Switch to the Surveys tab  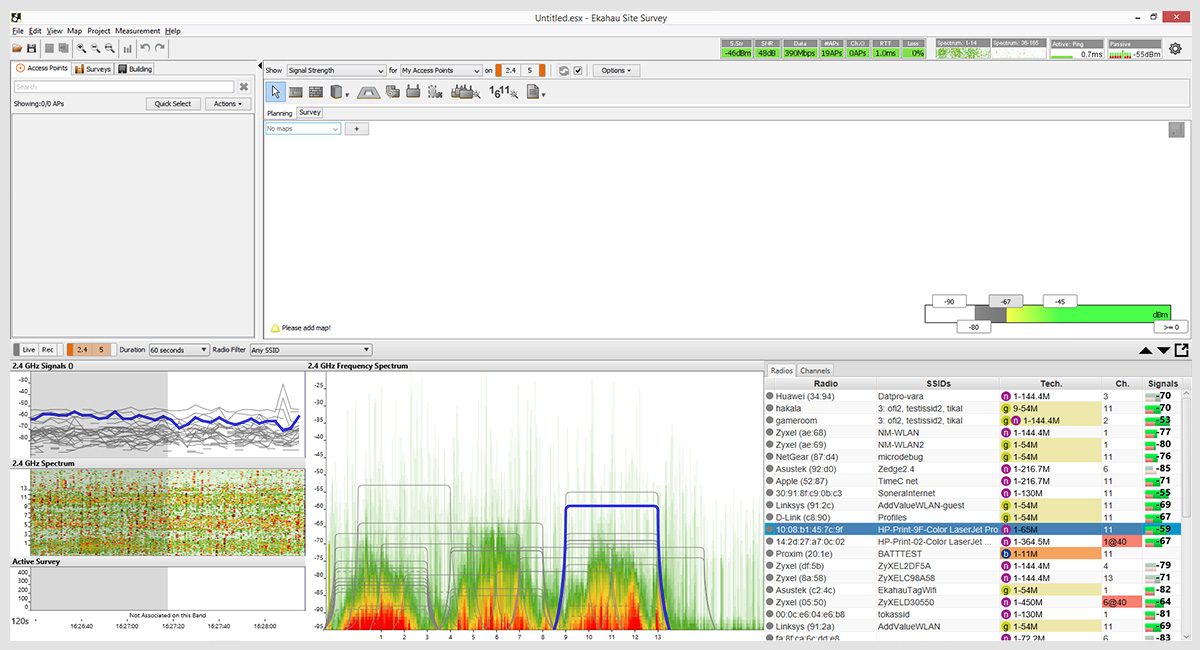[93, 69]
